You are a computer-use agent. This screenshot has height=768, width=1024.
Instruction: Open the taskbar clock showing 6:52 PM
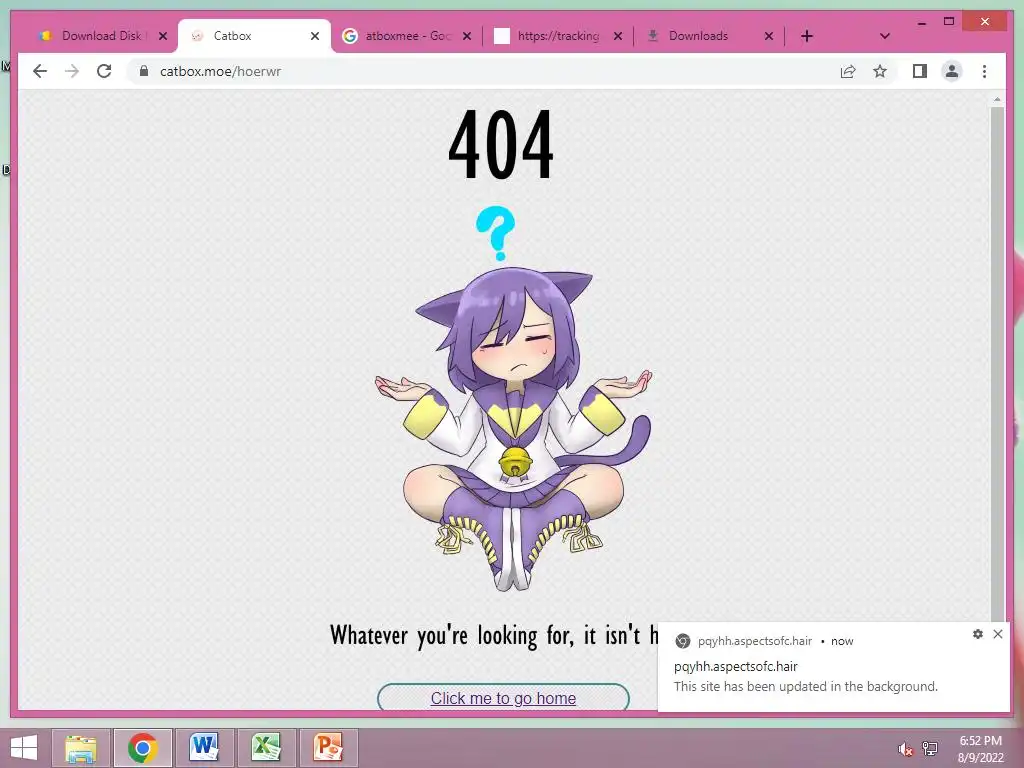click(980, 749)
